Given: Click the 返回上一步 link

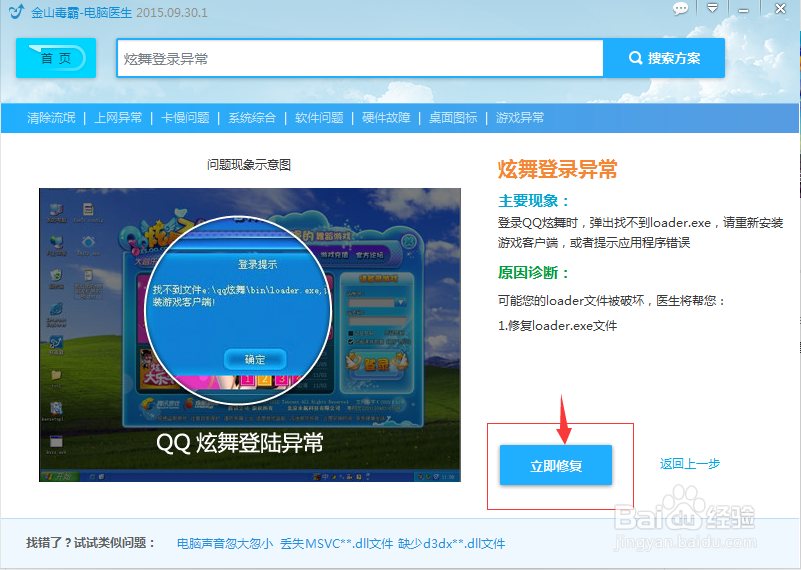Looking at the screenshot, I should pyautogui.click(x=690, y=464).
